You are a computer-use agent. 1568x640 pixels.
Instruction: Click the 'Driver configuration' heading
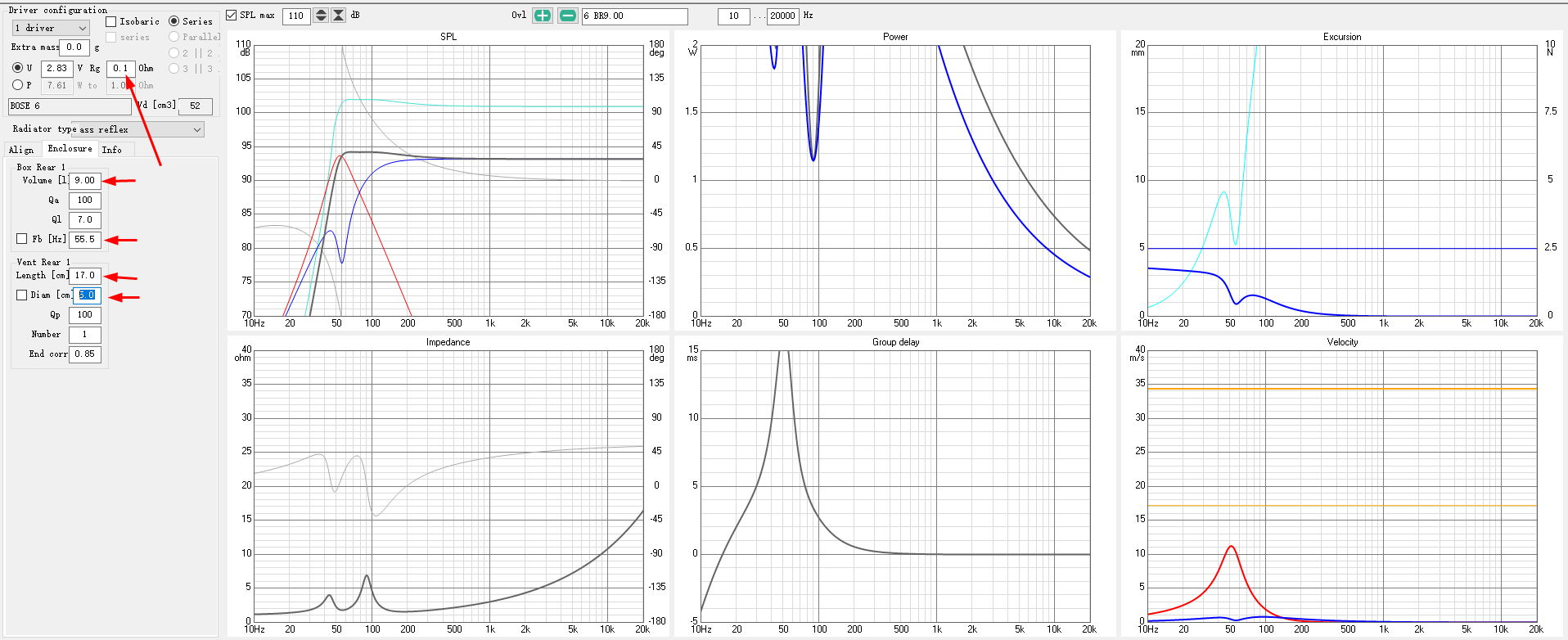pos(58,10)
